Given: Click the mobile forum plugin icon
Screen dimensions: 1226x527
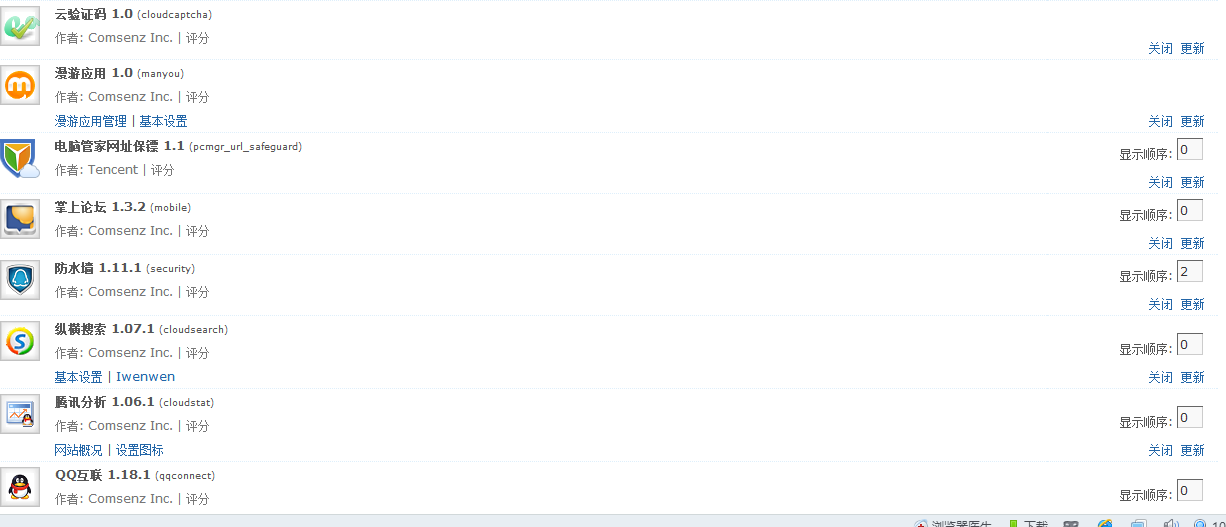Looking at the screenshot, I should pyautogui.click(x=20, y=218).
